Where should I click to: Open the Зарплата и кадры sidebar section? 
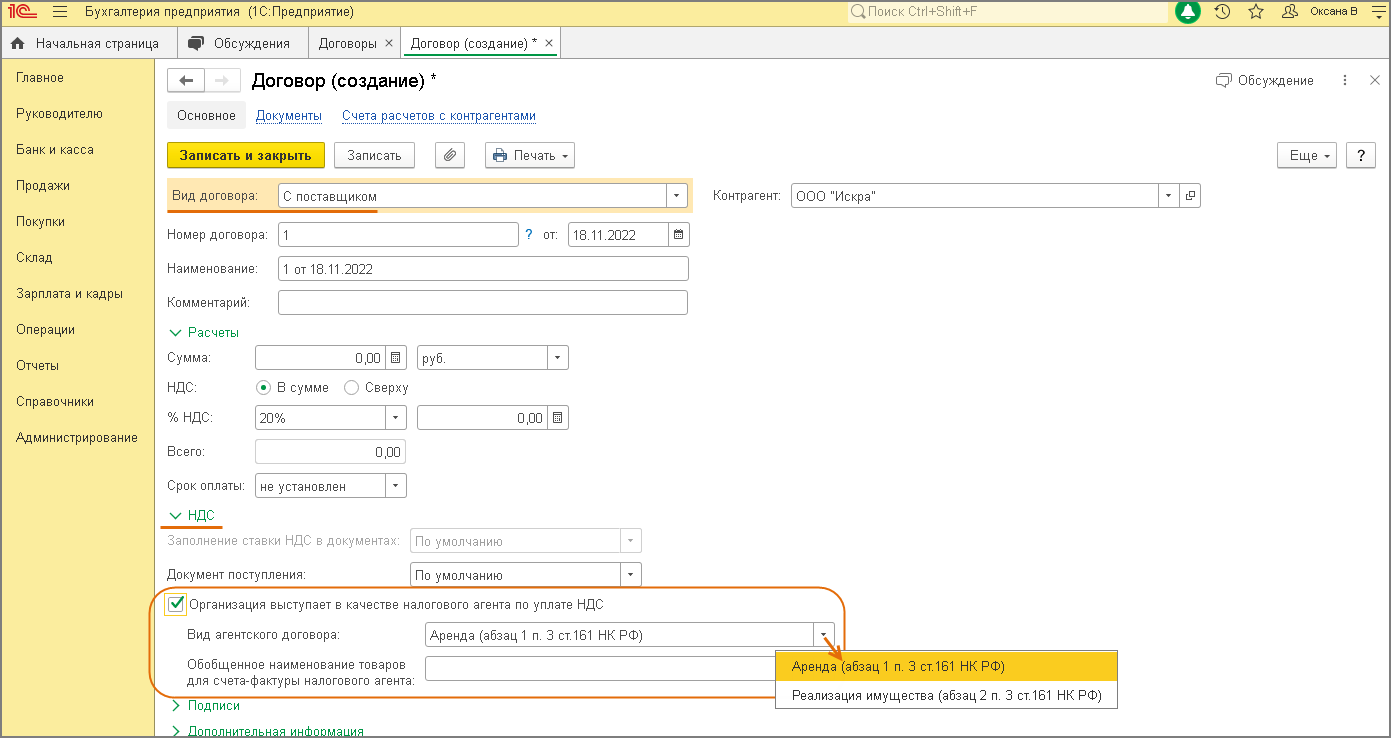click(70, 294)
